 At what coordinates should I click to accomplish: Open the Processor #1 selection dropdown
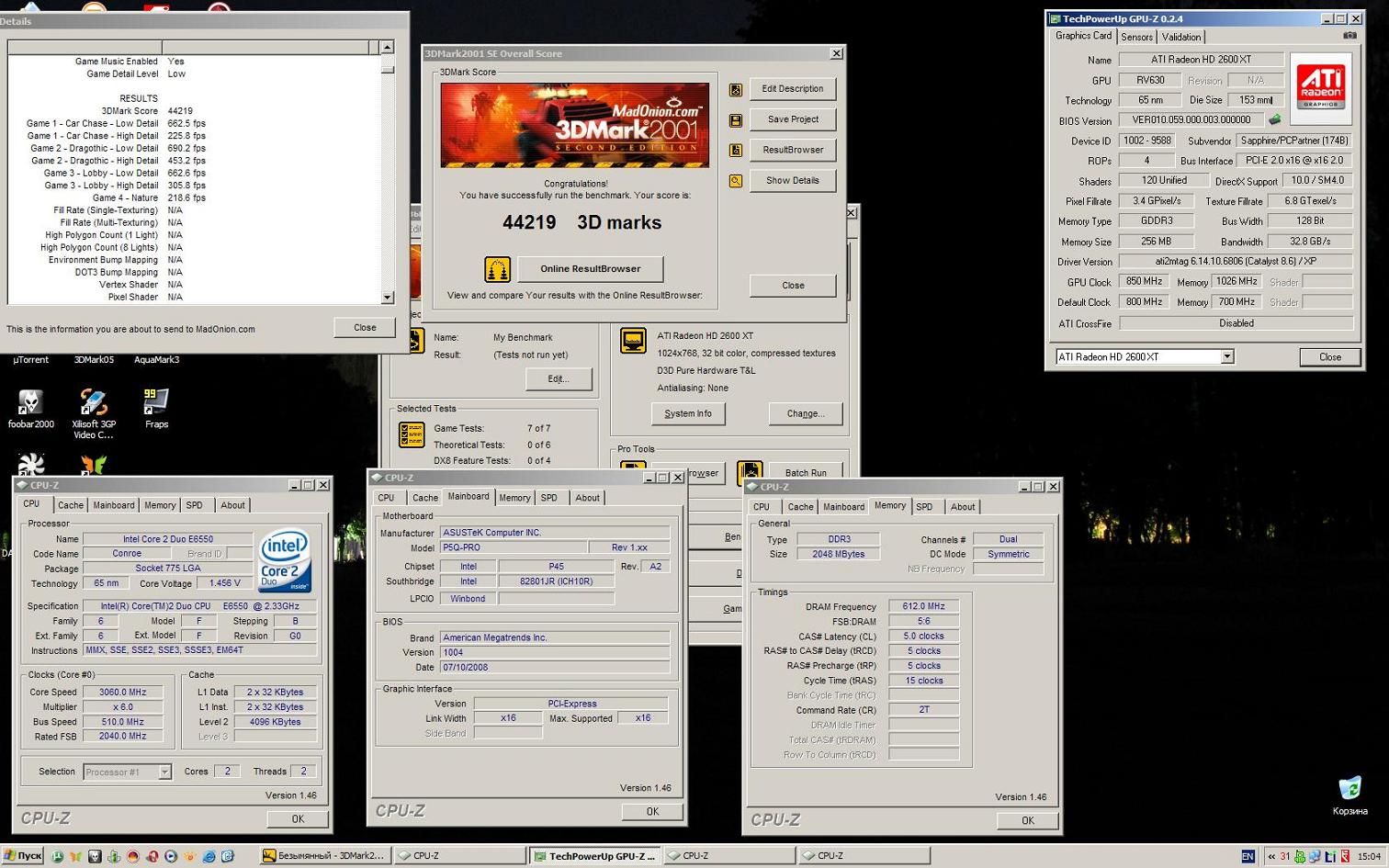coord(164,772)
